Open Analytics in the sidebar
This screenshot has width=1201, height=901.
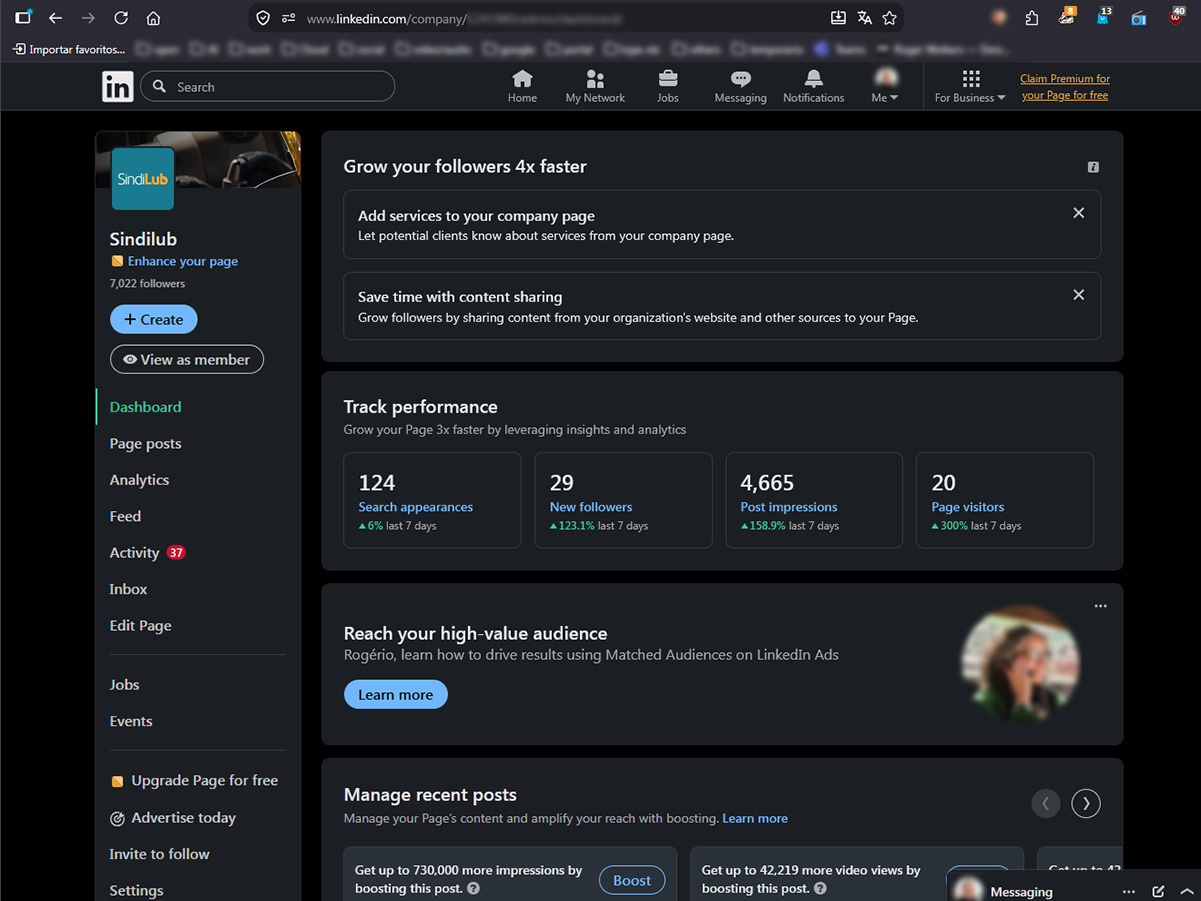point(139,480)
